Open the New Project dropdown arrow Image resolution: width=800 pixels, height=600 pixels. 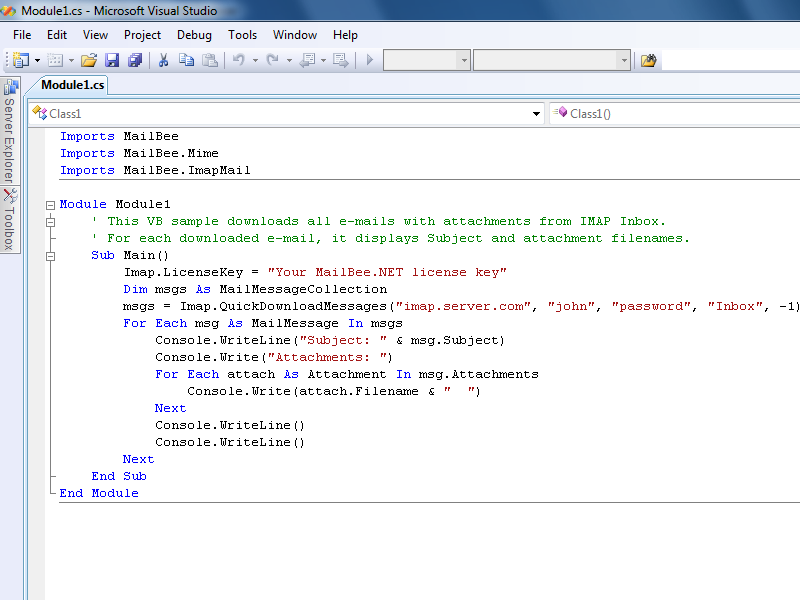(x=37, y=60)
